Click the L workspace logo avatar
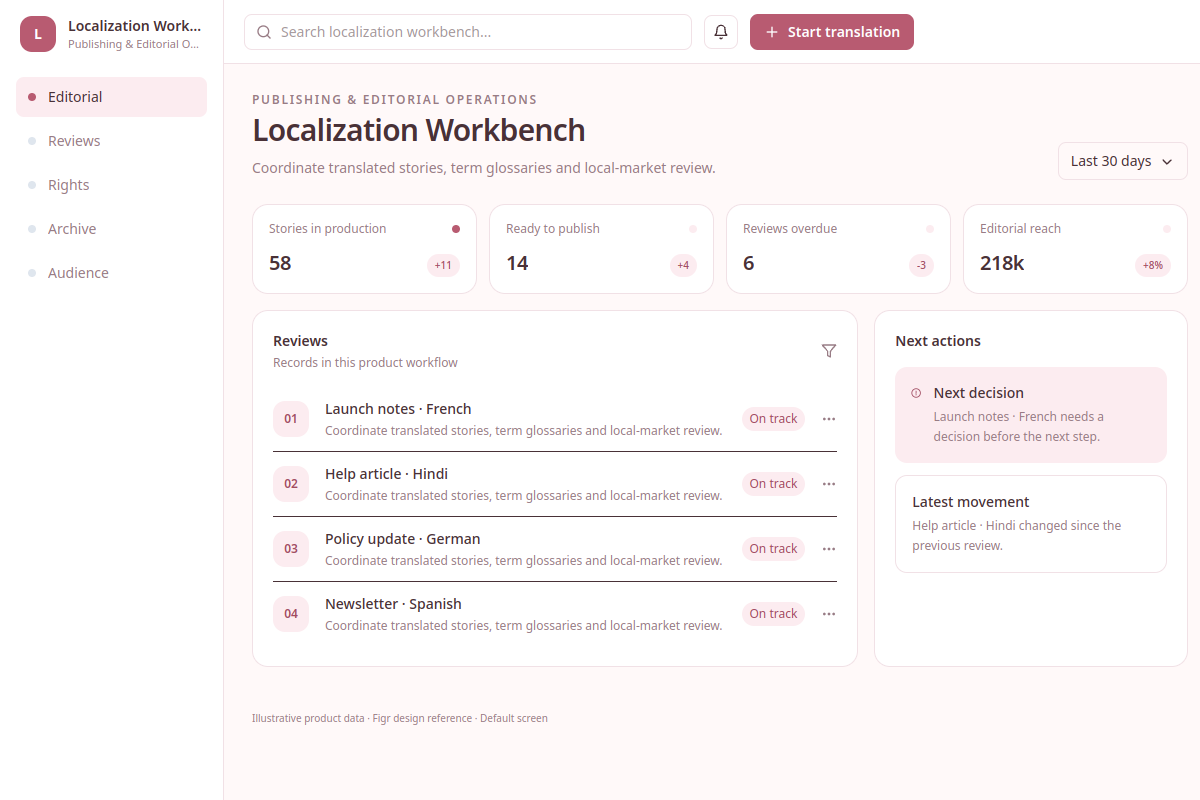The width and height of the screenshot is (1200, 800). (x=38, y=34)
